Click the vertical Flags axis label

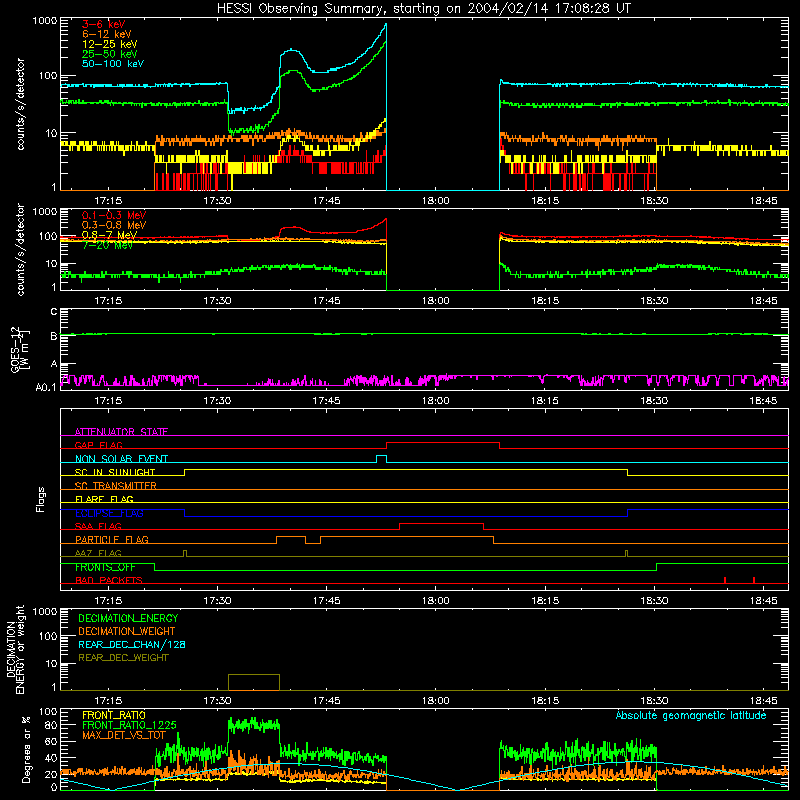tap(41, 499)
